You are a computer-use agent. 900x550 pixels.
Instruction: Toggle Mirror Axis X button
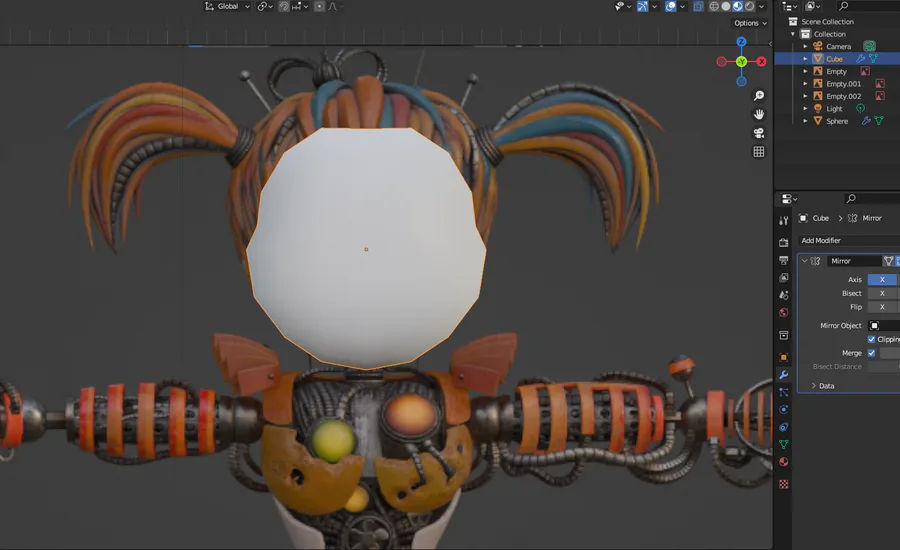pyautogui.click(x=882, y=280)
